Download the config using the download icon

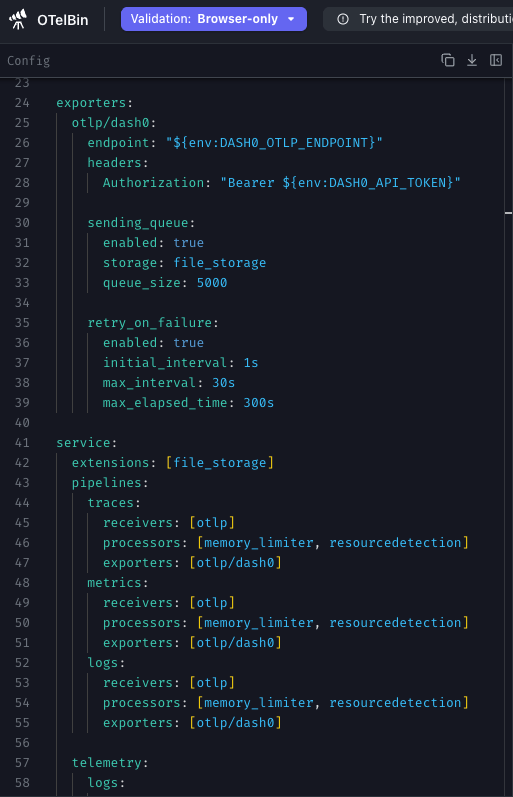tap(472, 60)
